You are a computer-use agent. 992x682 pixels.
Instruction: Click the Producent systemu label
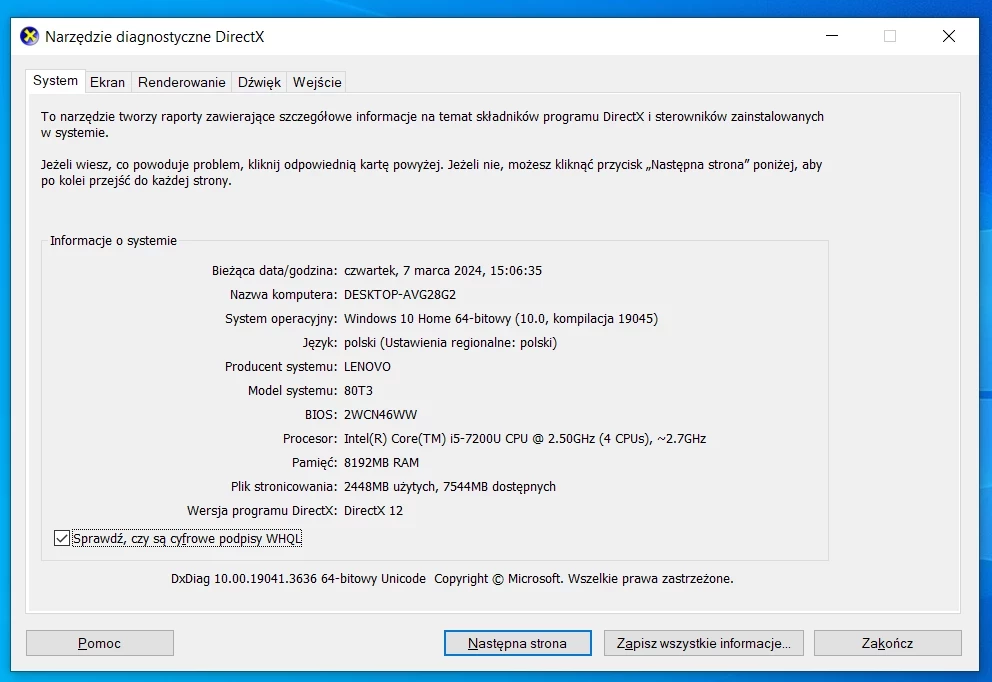[281, 367]
